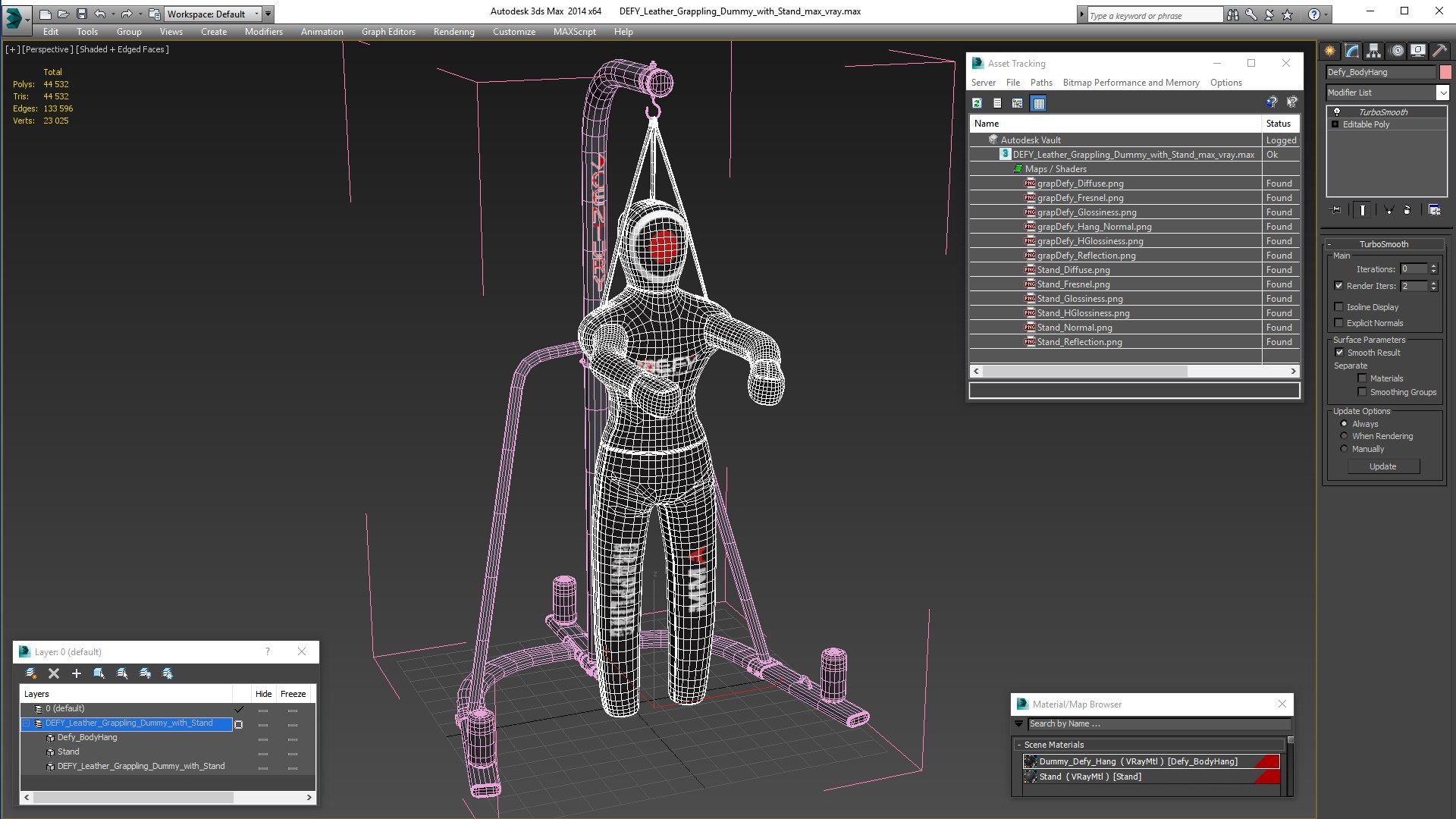Click Defy_BodyHang object color swatch
Screen dimensions: 1456x819
(1445, 72)
